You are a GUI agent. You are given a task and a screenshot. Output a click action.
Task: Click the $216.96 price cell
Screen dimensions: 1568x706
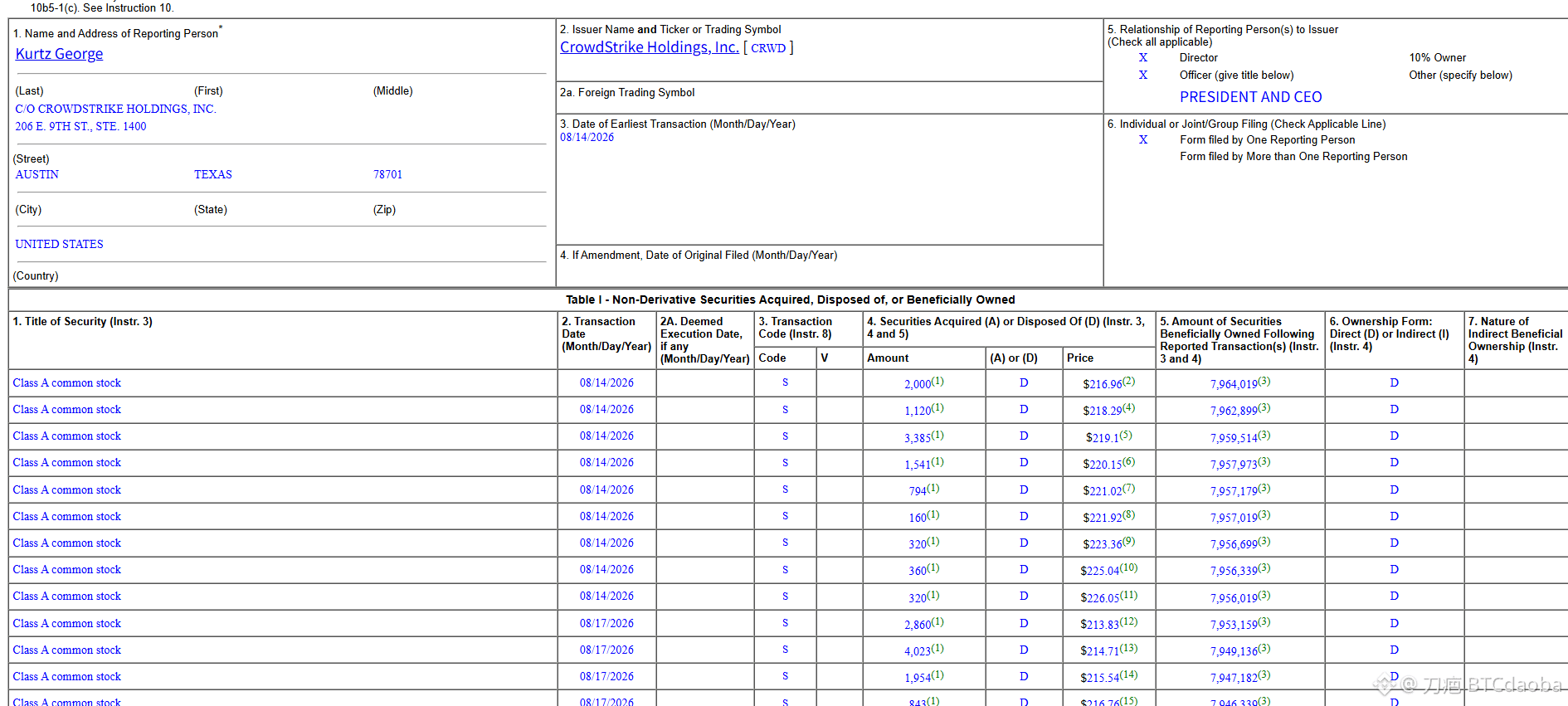(x=1108, y=383)
